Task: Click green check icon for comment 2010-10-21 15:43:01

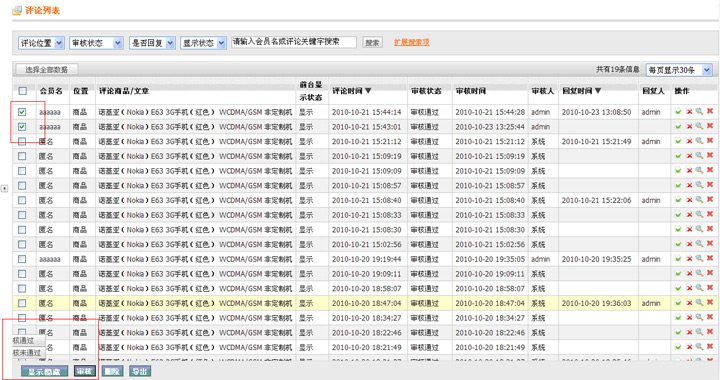Action: point(678,126)
